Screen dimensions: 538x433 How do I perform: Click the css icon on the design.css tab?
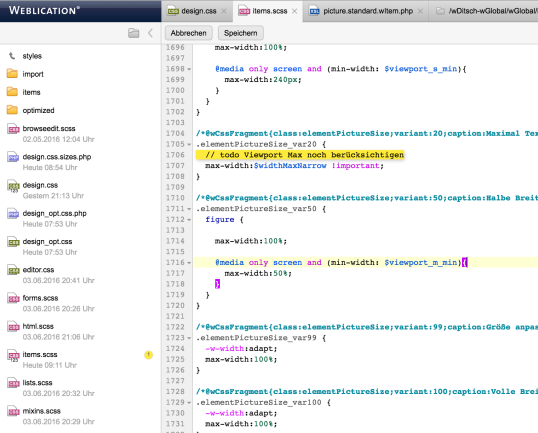tap(173, 11)
